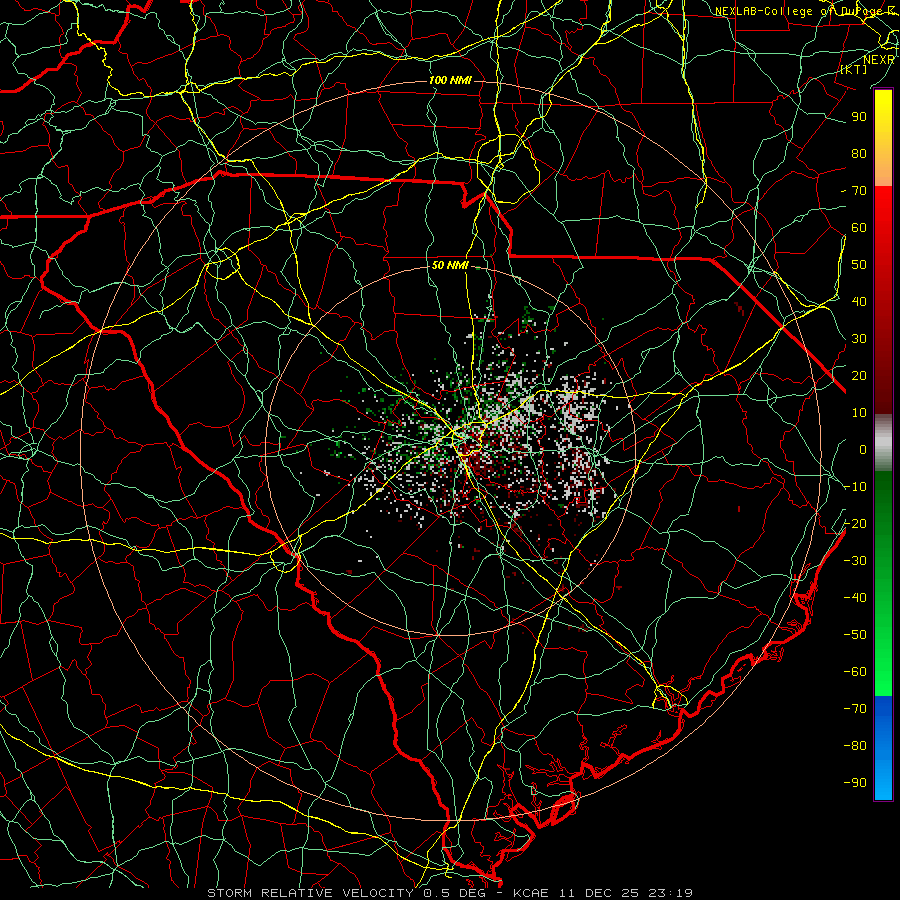Click the -70 scale value

855,709
